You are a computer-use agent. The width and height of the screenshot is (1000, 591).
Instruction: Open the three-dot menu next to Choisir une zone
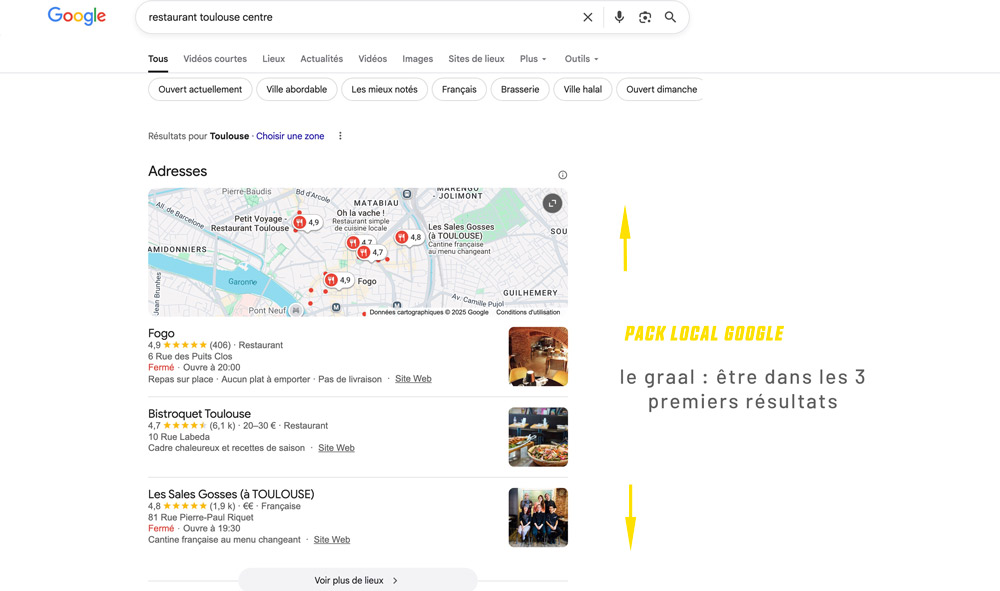click(340, 135)
